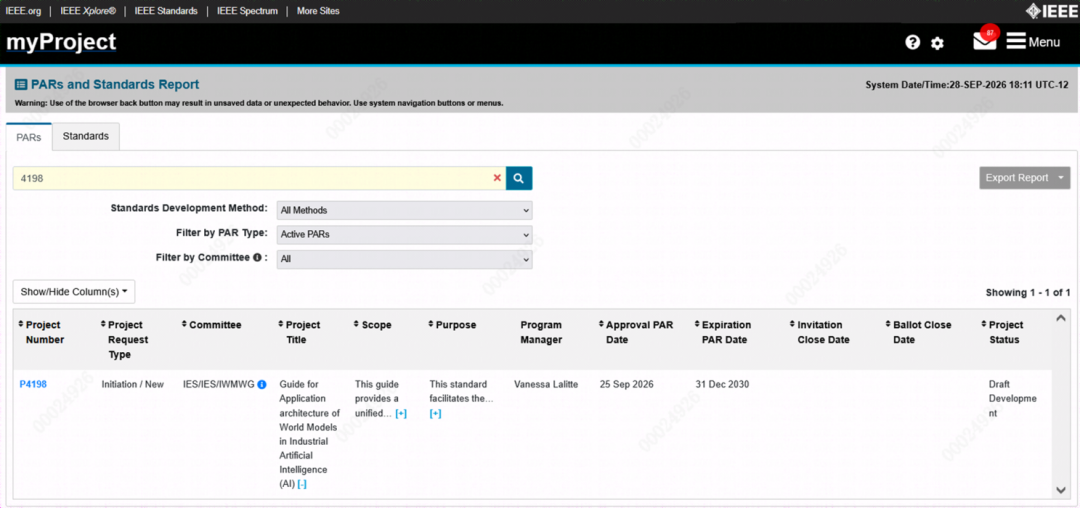Sort by Scope column
Image resolution: width=1080 pixels, height=508 pixels.
click(373, 325)
